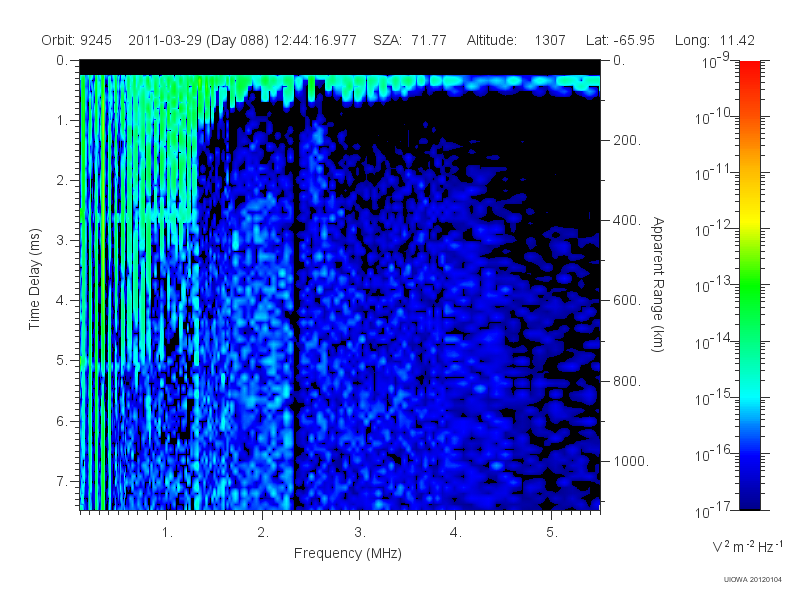Click the 400. apparent range tick label
800x600 pixels.
[627, 220]
